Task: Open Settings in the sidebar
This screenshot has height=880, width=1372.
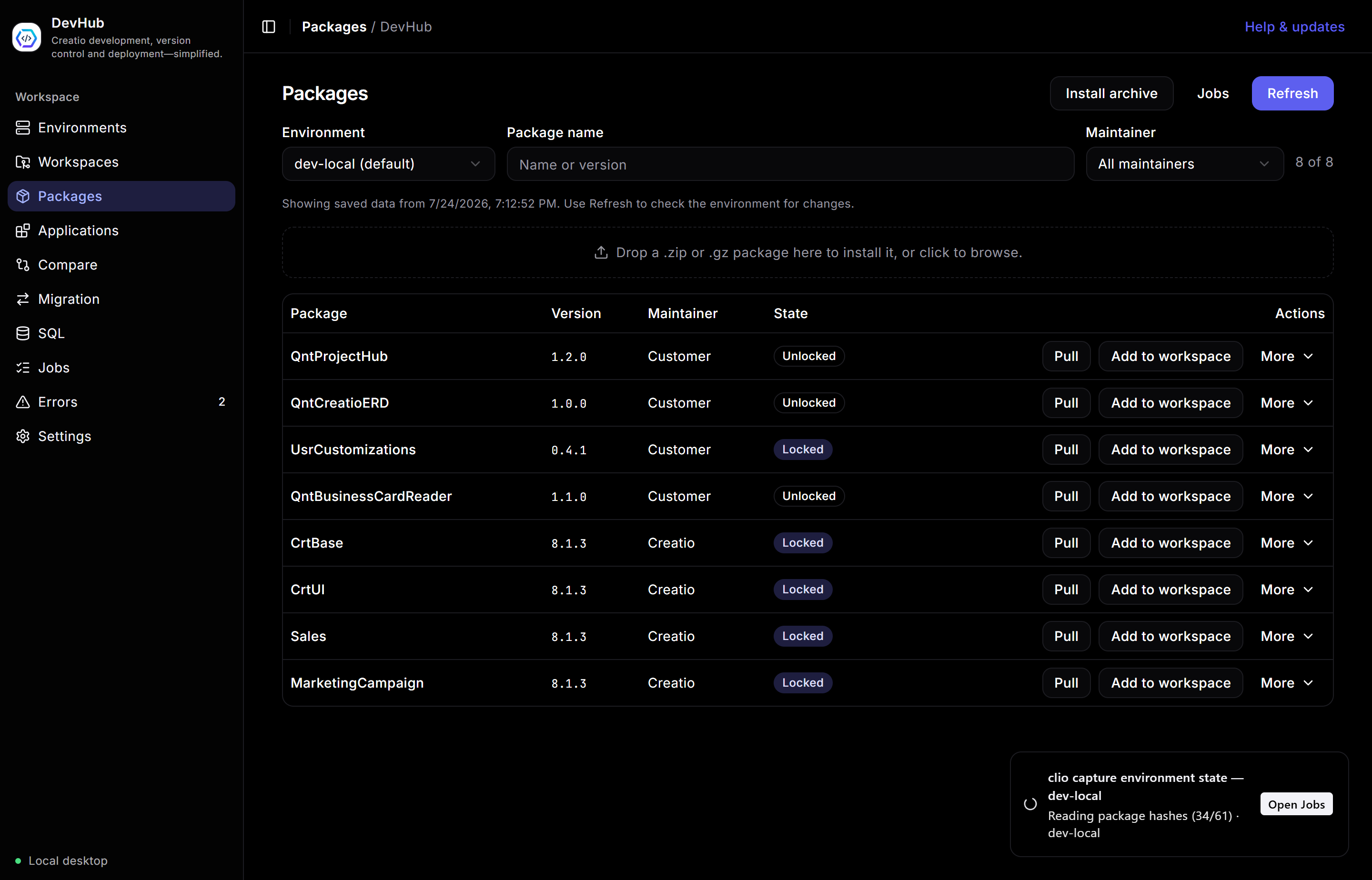Action: tap(121, 436)
